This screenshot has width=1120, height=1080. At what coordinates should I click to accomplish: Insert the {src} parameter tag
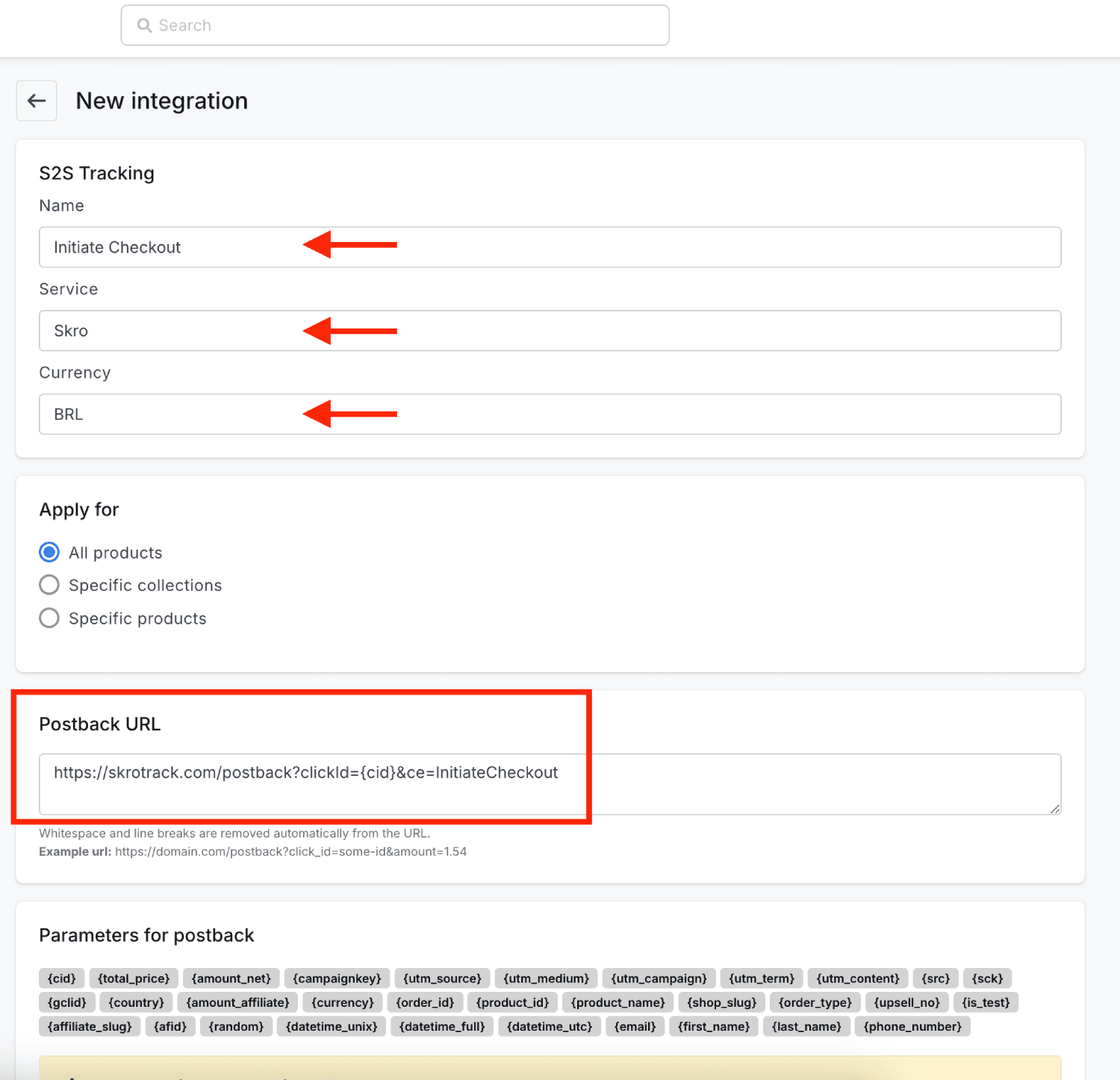click(x=936, y=978)
